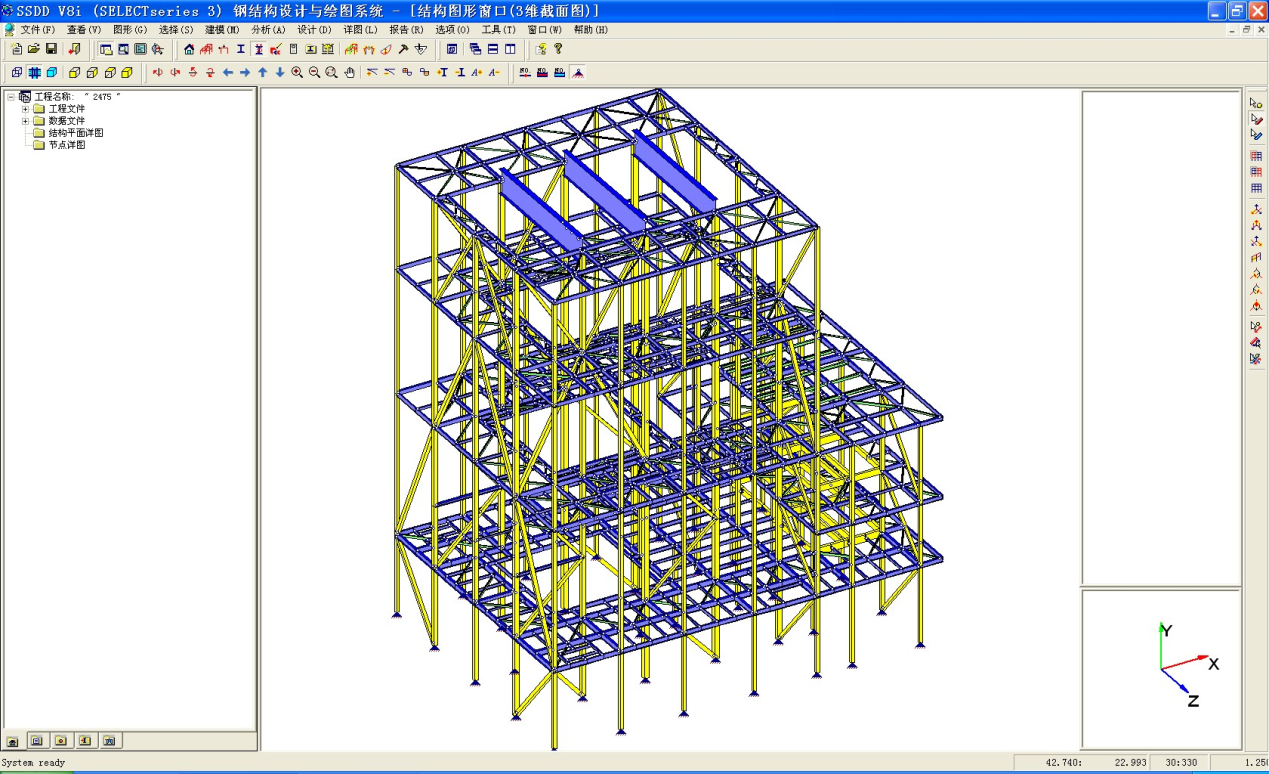Collapse the 工程名称 root tree node
Image resolution: width=1269 pixels, height=774 pixels.
tap(11, 97)
